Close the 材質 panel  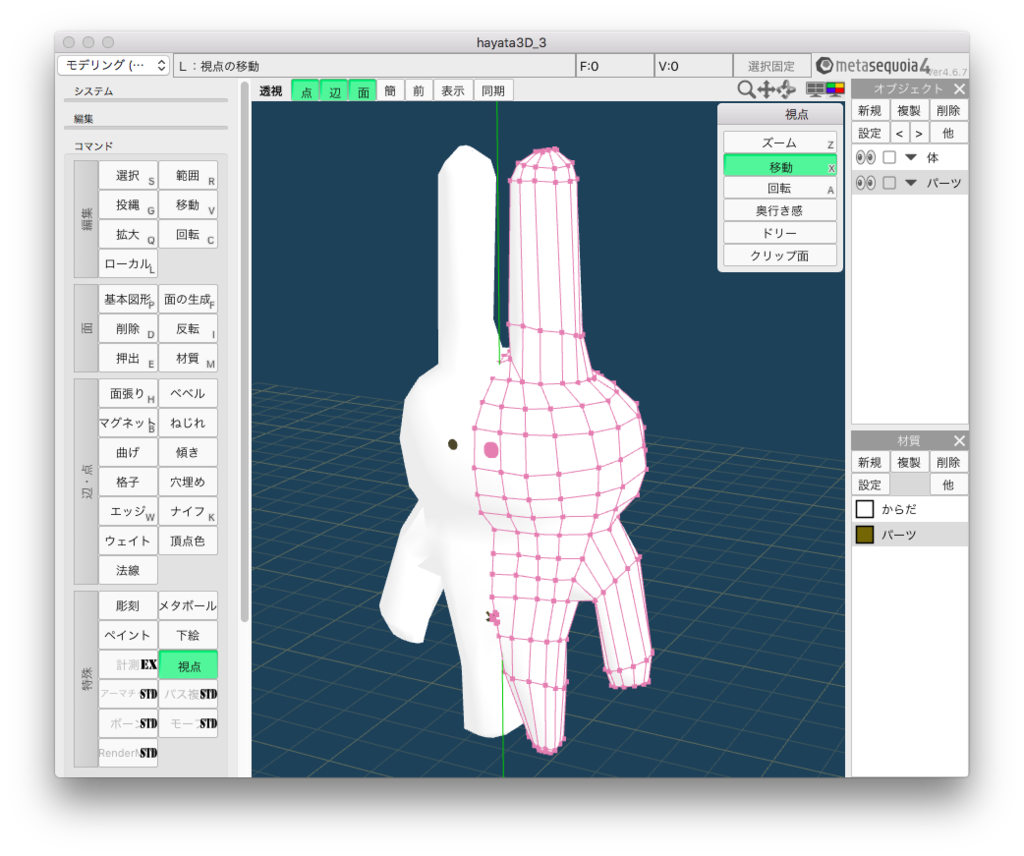(x=959, y=441)
